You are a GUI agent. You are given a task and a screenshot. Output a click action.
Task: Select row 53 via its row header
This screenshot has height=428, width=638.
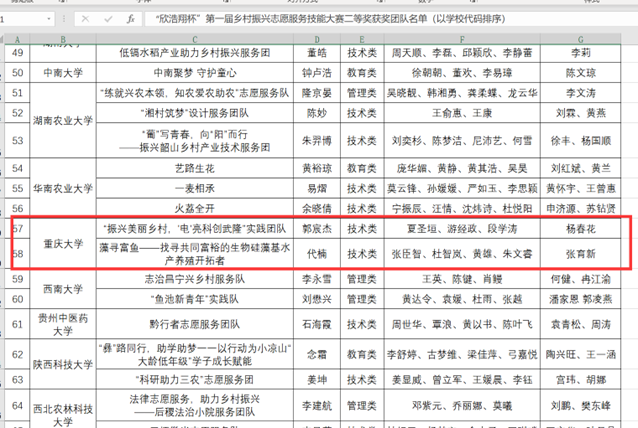(17, 141)
